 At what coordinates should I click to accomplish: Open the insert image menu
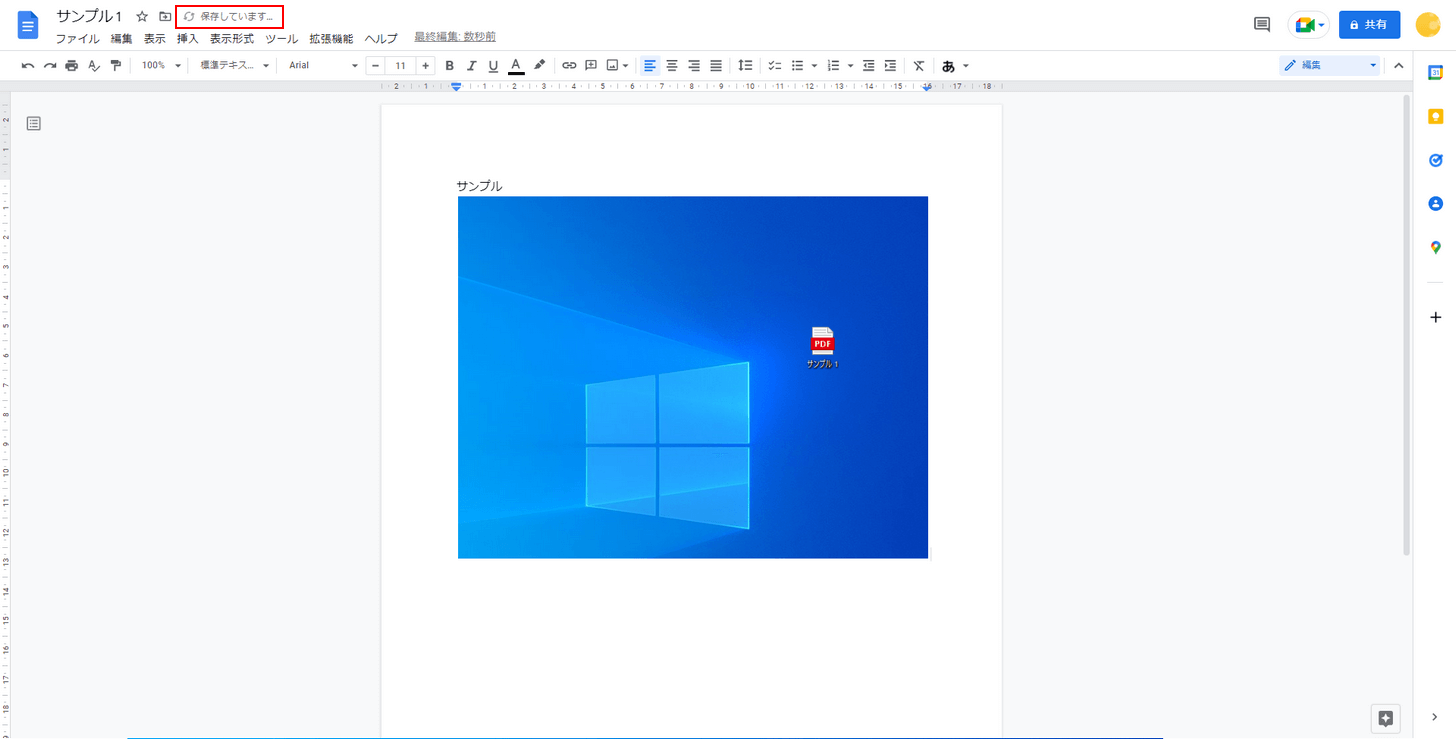tap(618, 66)
